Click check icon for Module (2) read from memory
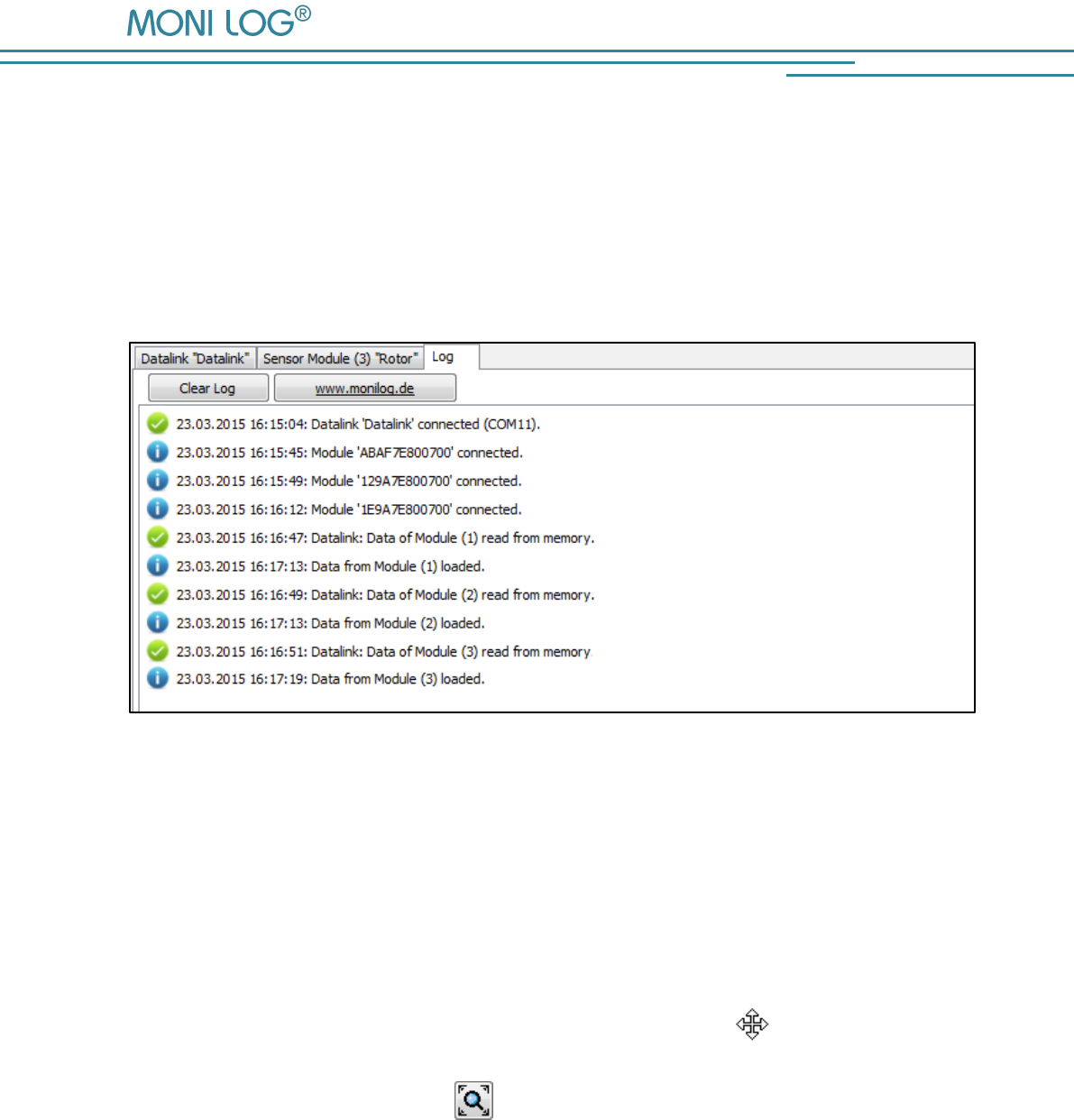This screenshot has height=1120, width=1074. 158,594
